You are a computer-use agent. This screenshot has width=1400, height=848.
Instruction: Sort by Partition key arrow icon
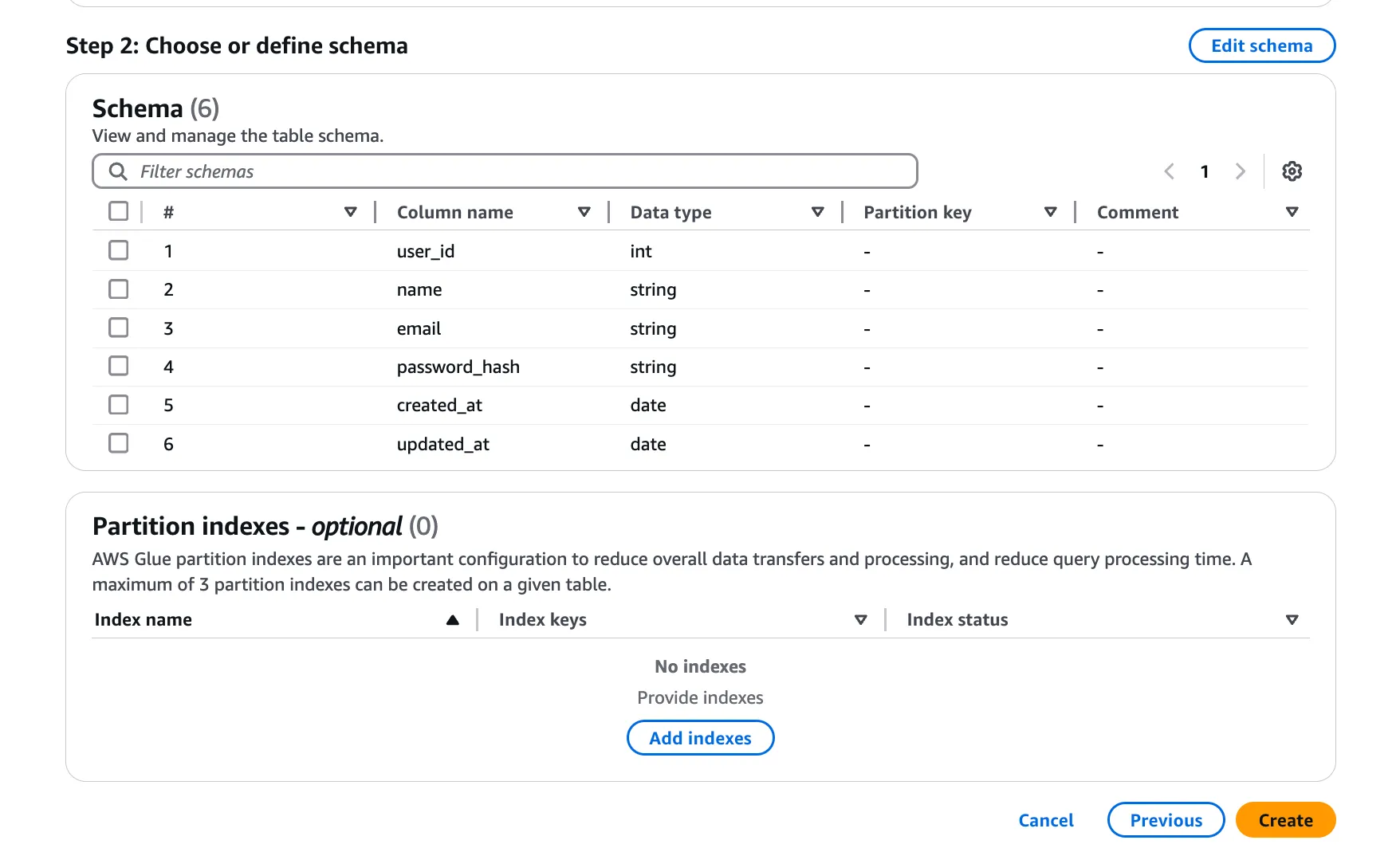(1050, 212)
